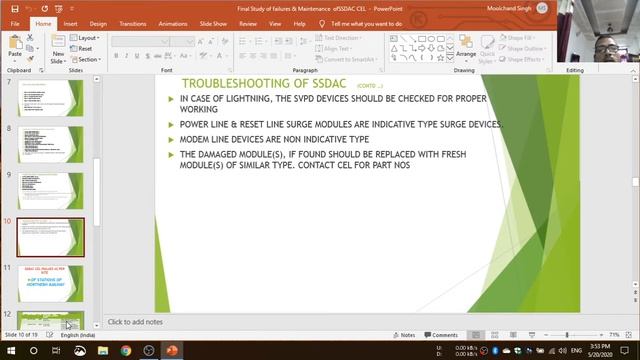Open Windows Start menu
The width and height of the screenshot is (640, 360).
click(11, 351)
